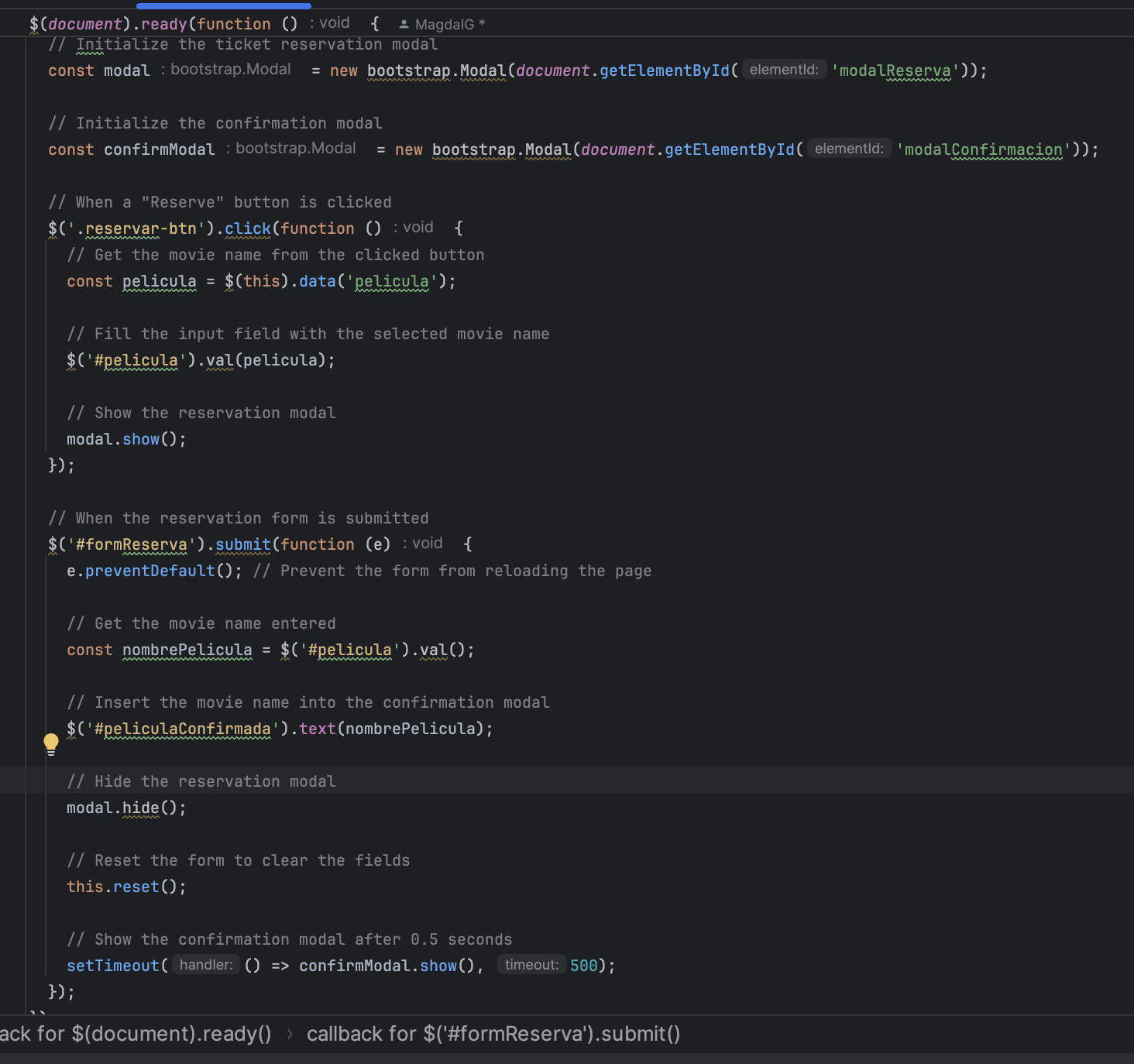Click e.preventDefault() call
1134x1064 pixels.
tap(154, 571)
